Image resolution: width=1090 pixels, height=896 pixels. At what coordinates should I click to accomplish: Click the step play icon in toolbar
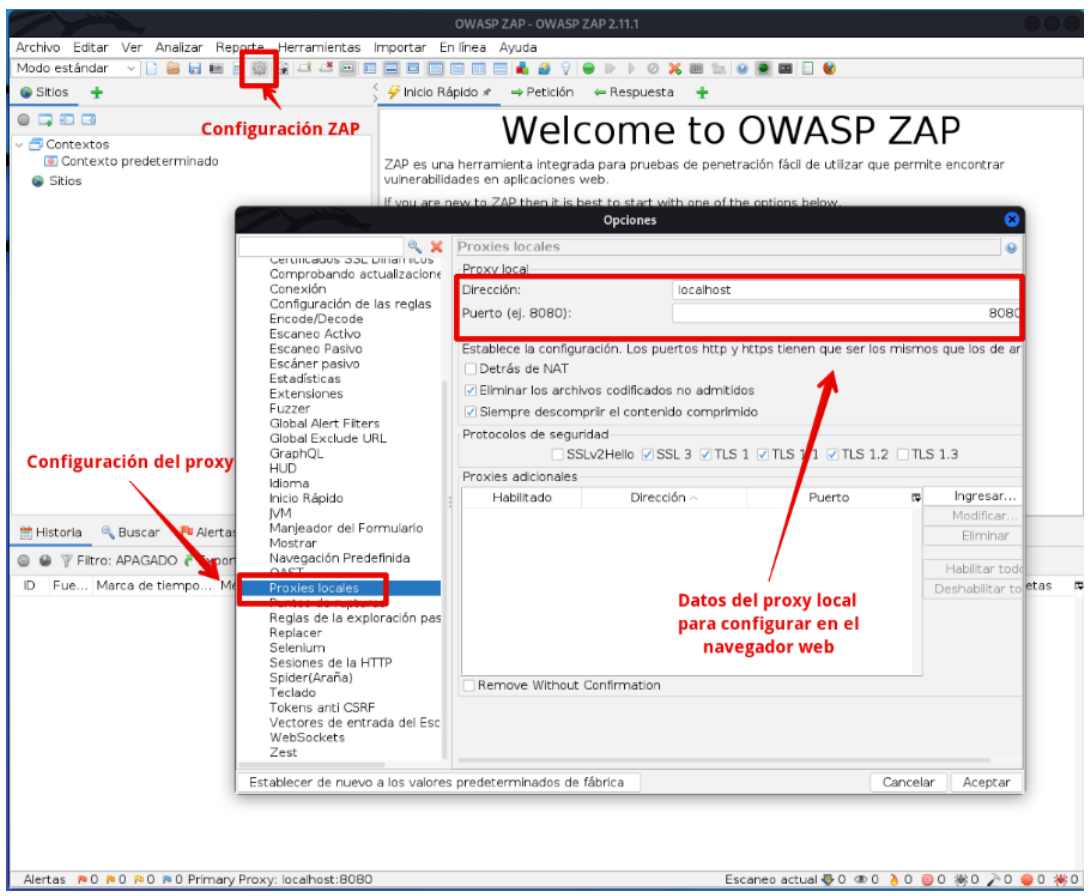pos(610,68)
